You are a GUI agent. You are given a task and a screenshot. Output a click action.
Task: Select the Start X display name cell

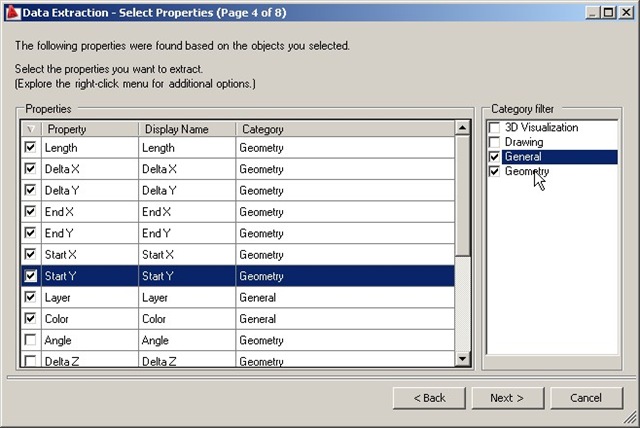[x=187, y=255]
